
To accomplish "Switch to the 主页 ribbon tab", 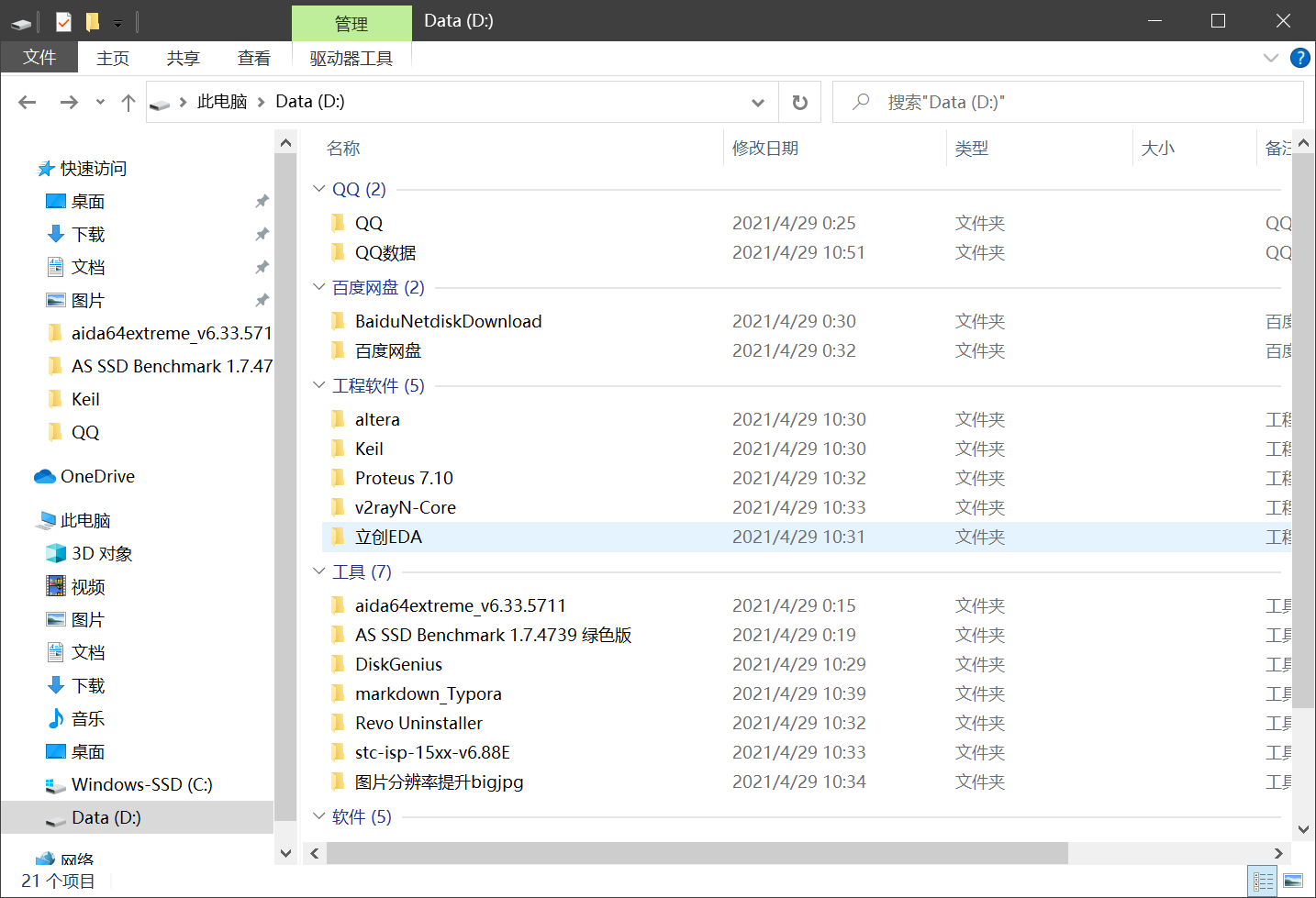I will (x=113, y=58).
